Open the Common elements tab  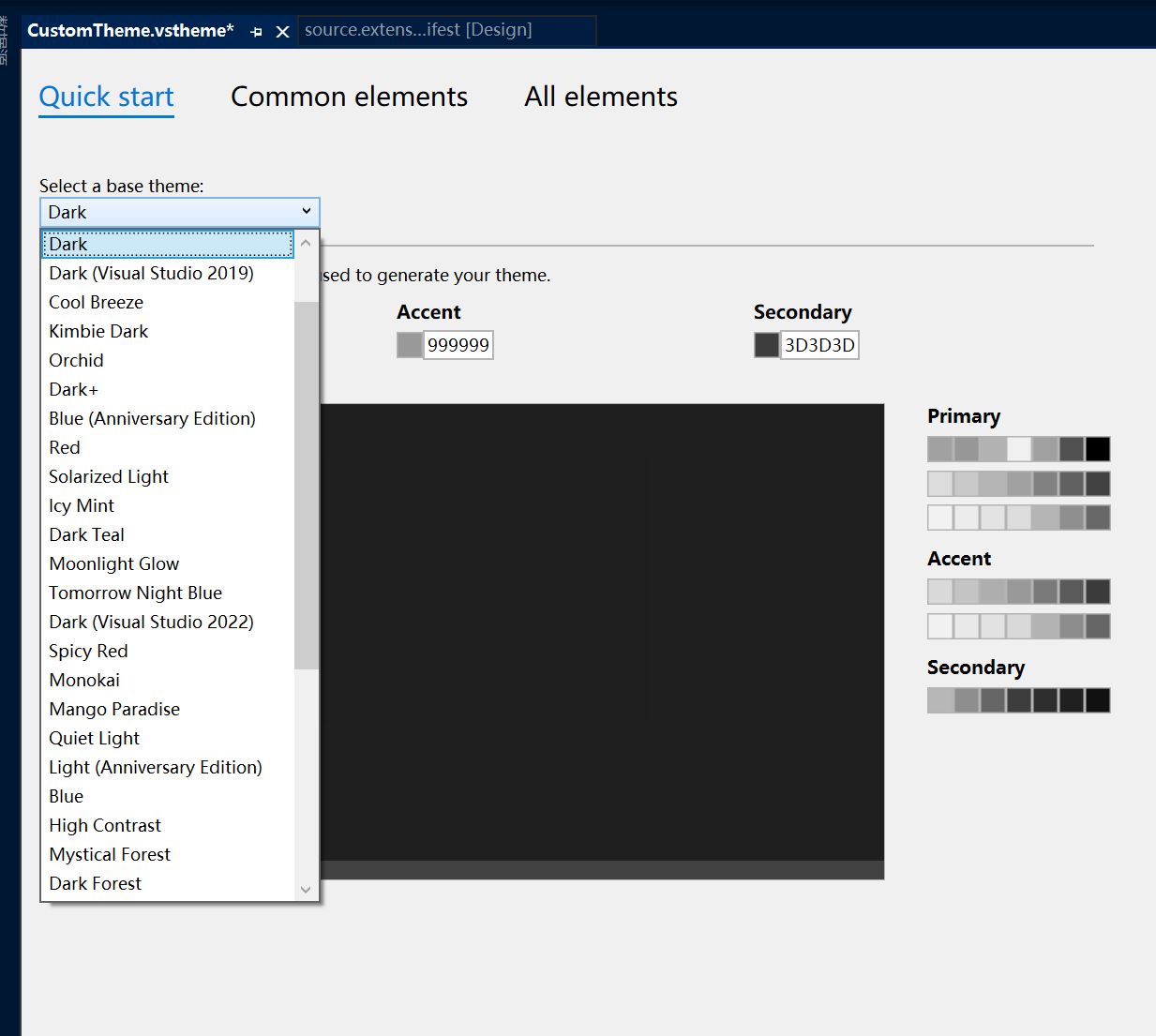point(349,97)
